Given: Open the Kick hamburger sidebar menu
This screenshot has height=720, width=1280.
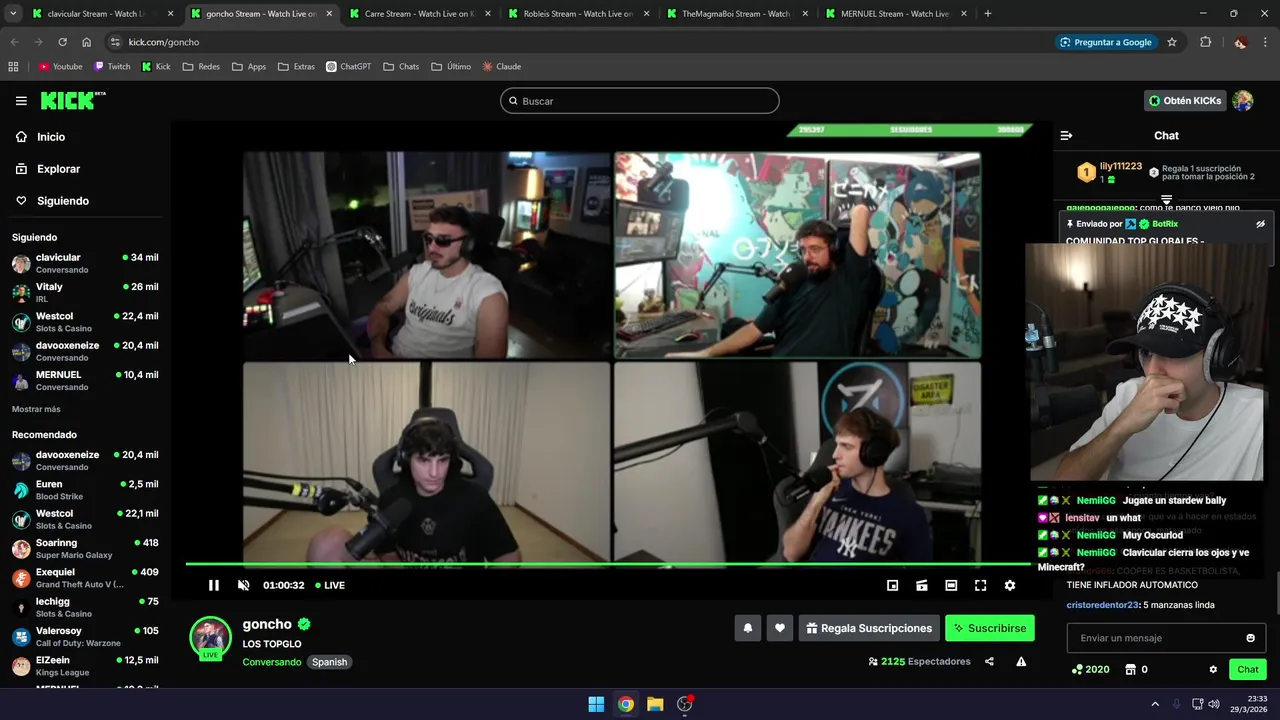Looking at the screenshot, I should [x=21, y=101].
